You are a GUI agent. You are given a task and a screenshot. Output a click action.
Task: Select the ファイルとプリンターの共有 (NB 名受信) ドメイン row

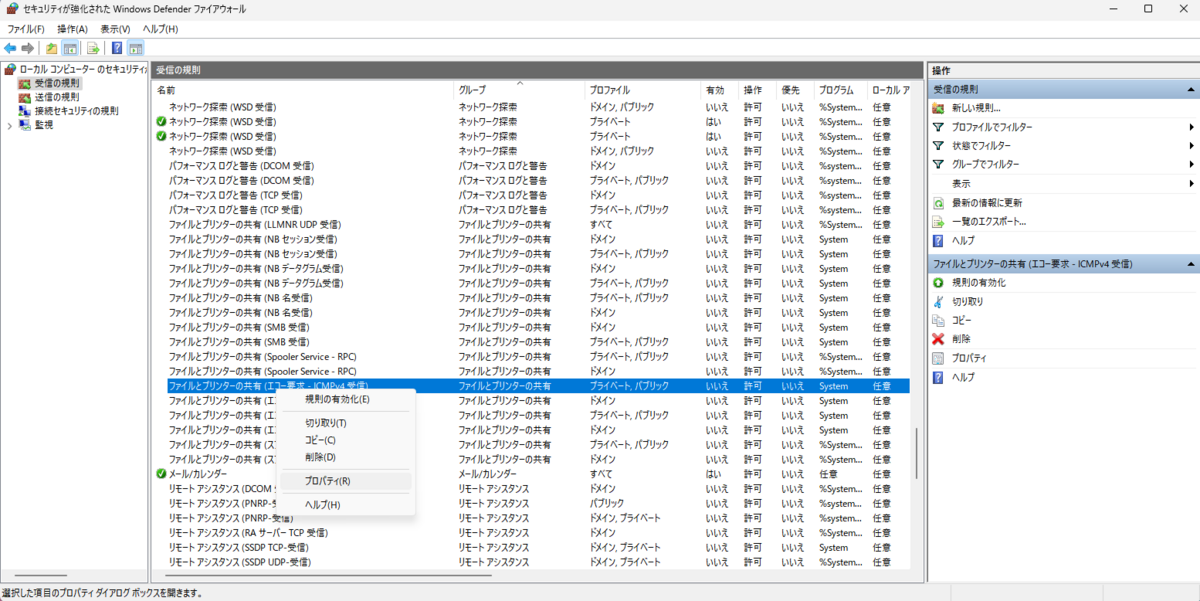[531, 313]
